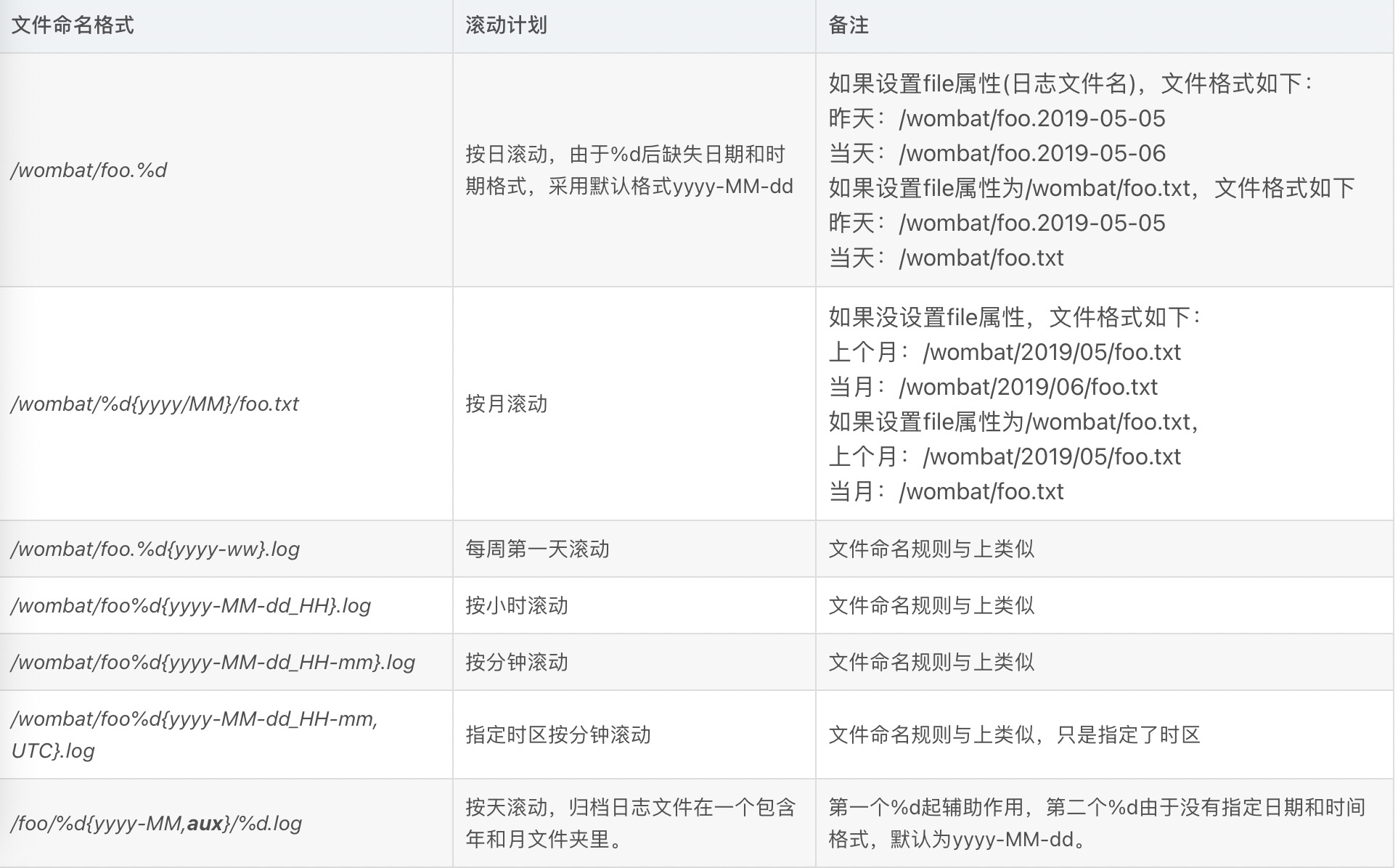The width and height of the screenshot is (1398, 868).
Task: Click the bold aux keyword in last row
Action: (x=205, y=823)
